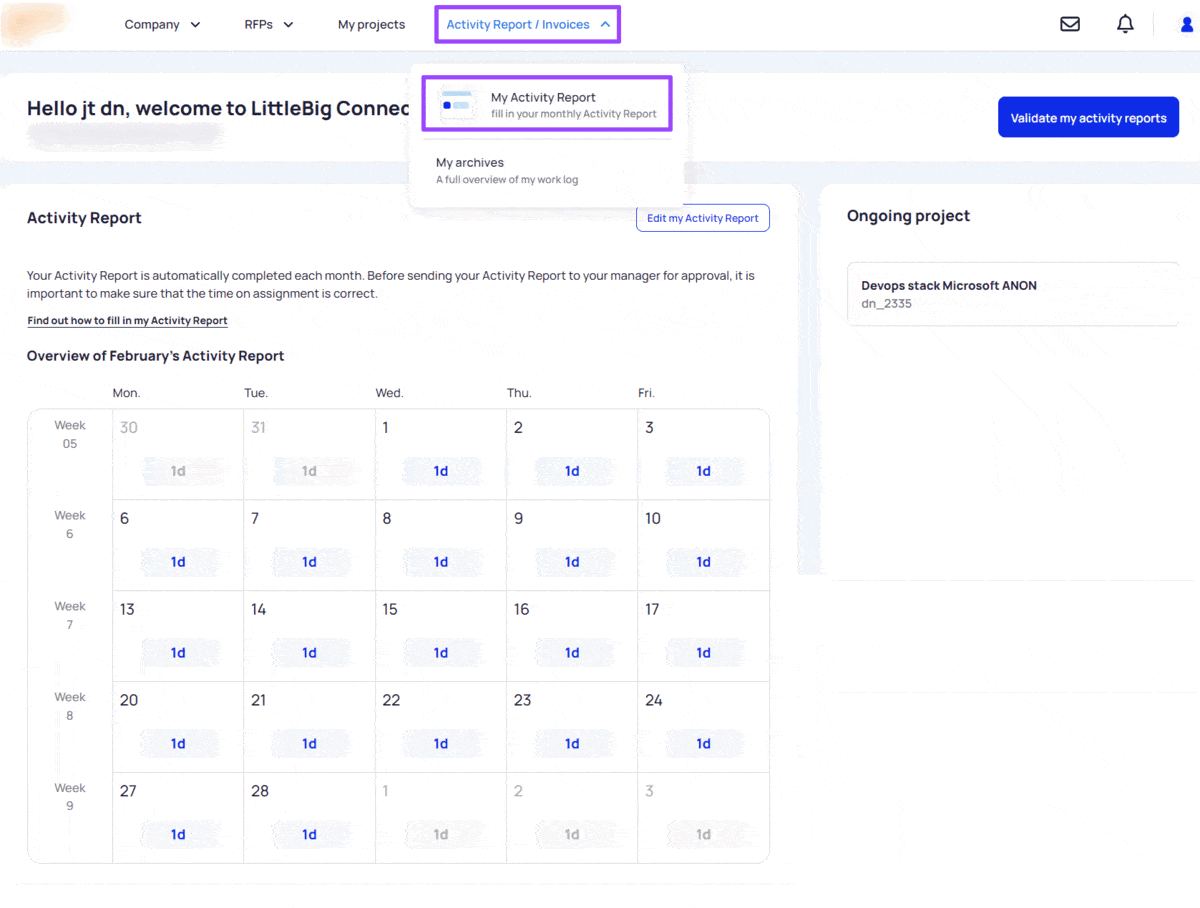Click the 1d entry on February 16
This screenshot has height=908, width=1200.
pyautogui.click(x=572, y=653)
